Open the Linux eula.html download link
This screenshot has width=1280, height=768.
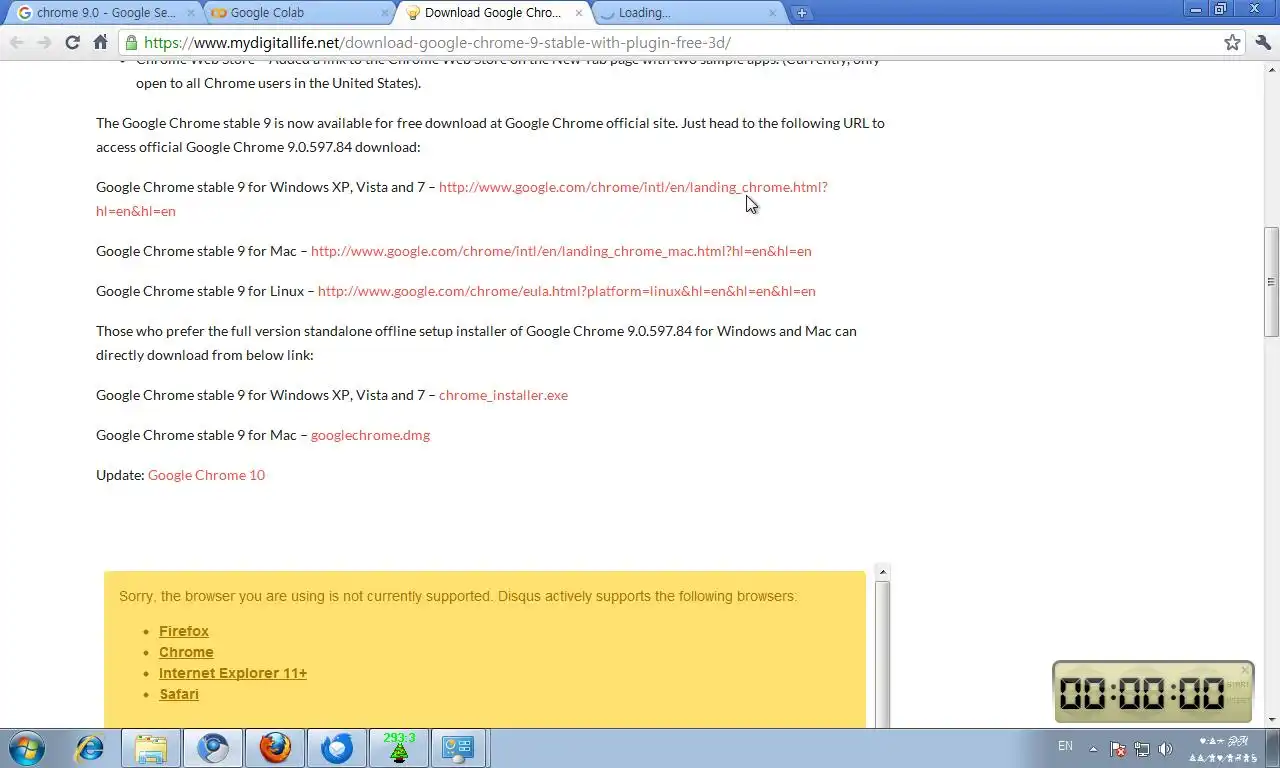click(566, 291)
